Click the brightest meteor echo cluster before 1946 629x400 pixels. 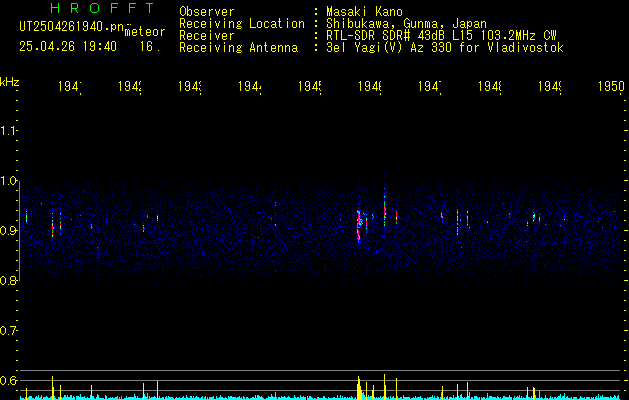[359, 224]
